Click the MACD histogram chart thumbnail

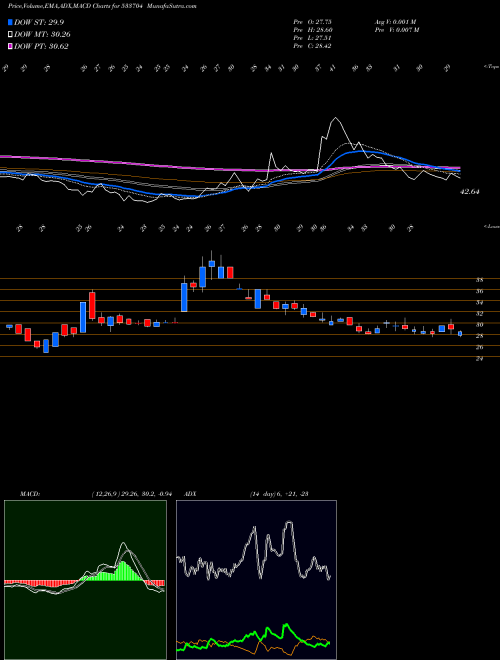[85, 580]
